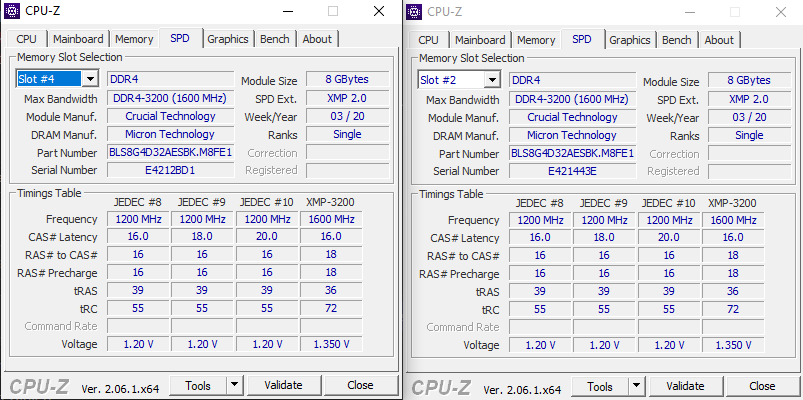
Task: Minimize the right CPU-Z window
Action: [690, 12]
